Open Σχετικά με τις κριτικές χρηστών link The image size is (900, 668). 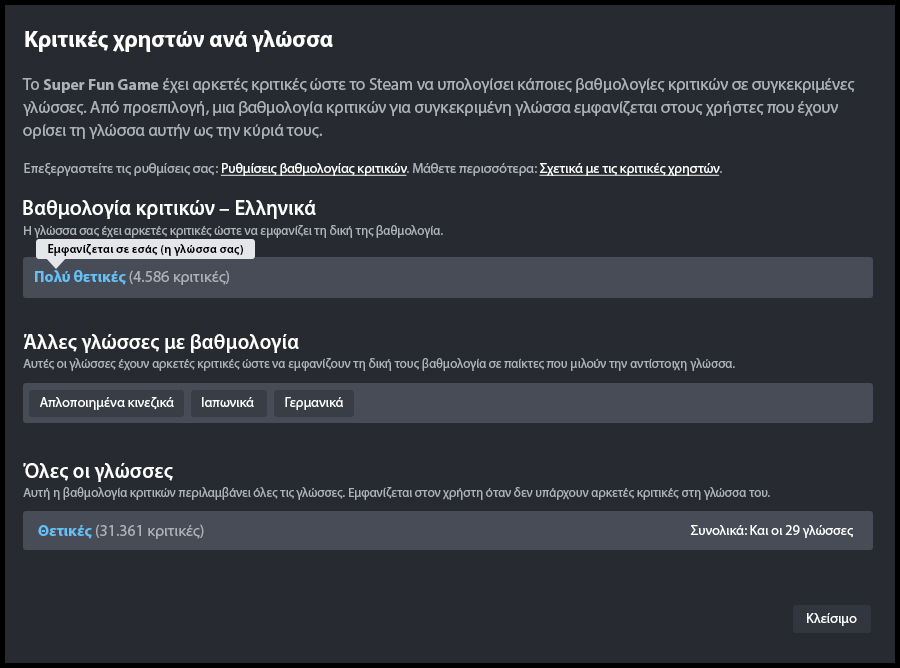pos(629,169)
